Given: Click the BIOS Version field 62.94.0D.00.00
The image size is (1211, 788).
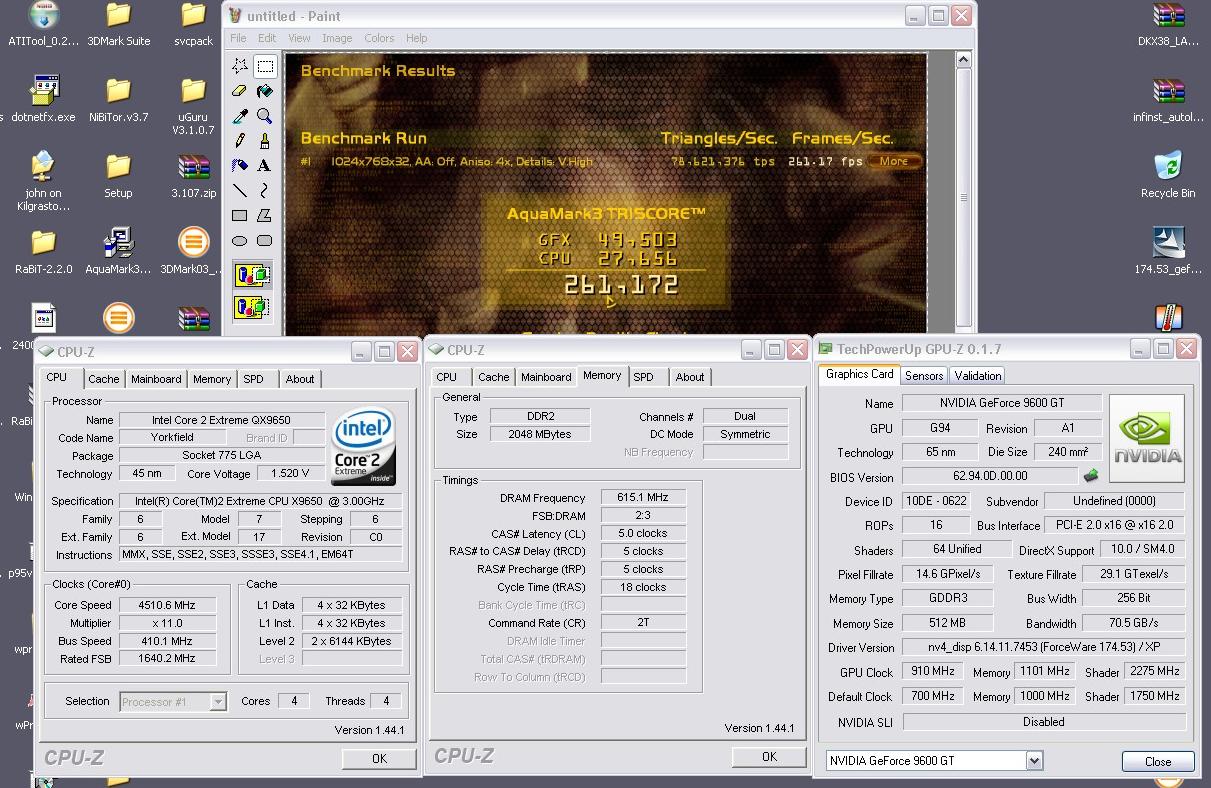Looking at the screenshot, I should (x=990, y=477).
